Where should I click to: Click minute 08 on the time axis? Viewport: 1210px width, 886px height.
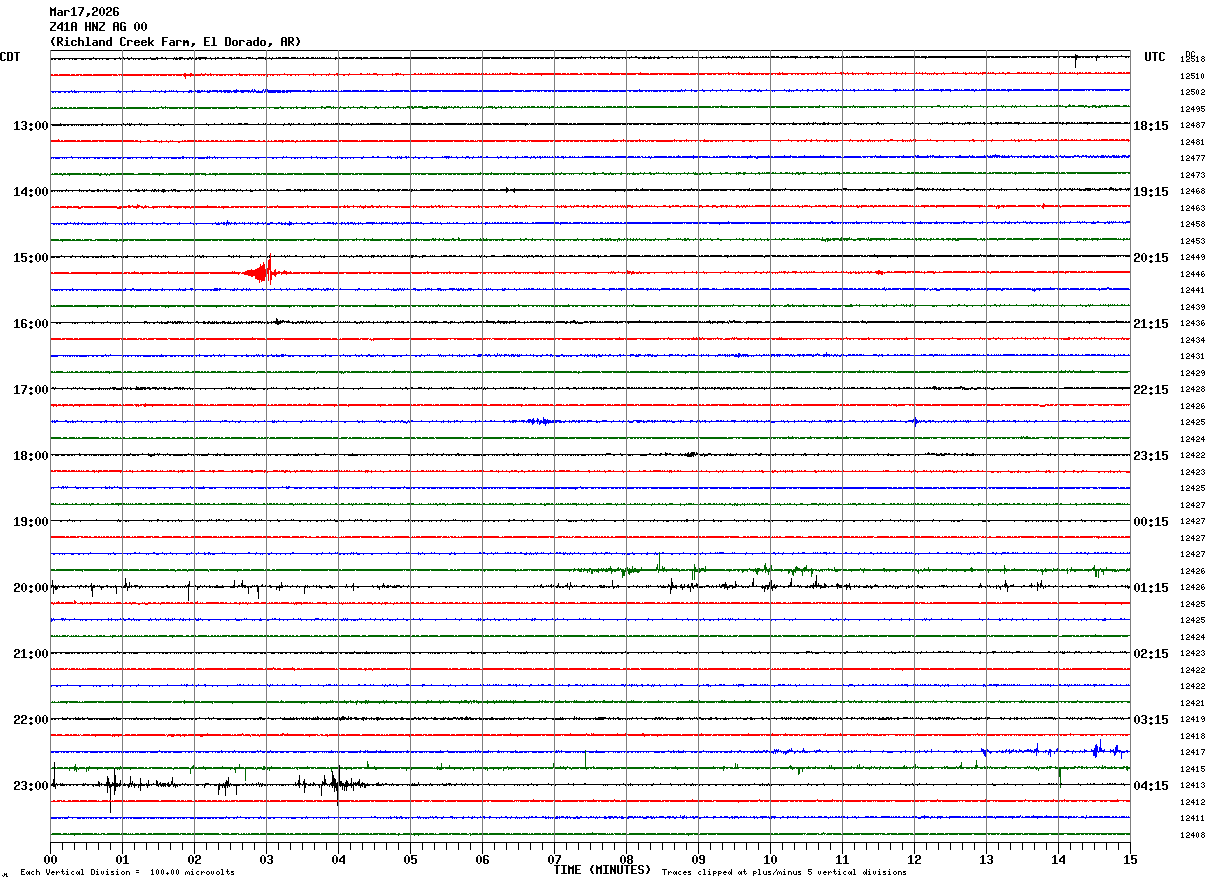click(x=626, y=859)
